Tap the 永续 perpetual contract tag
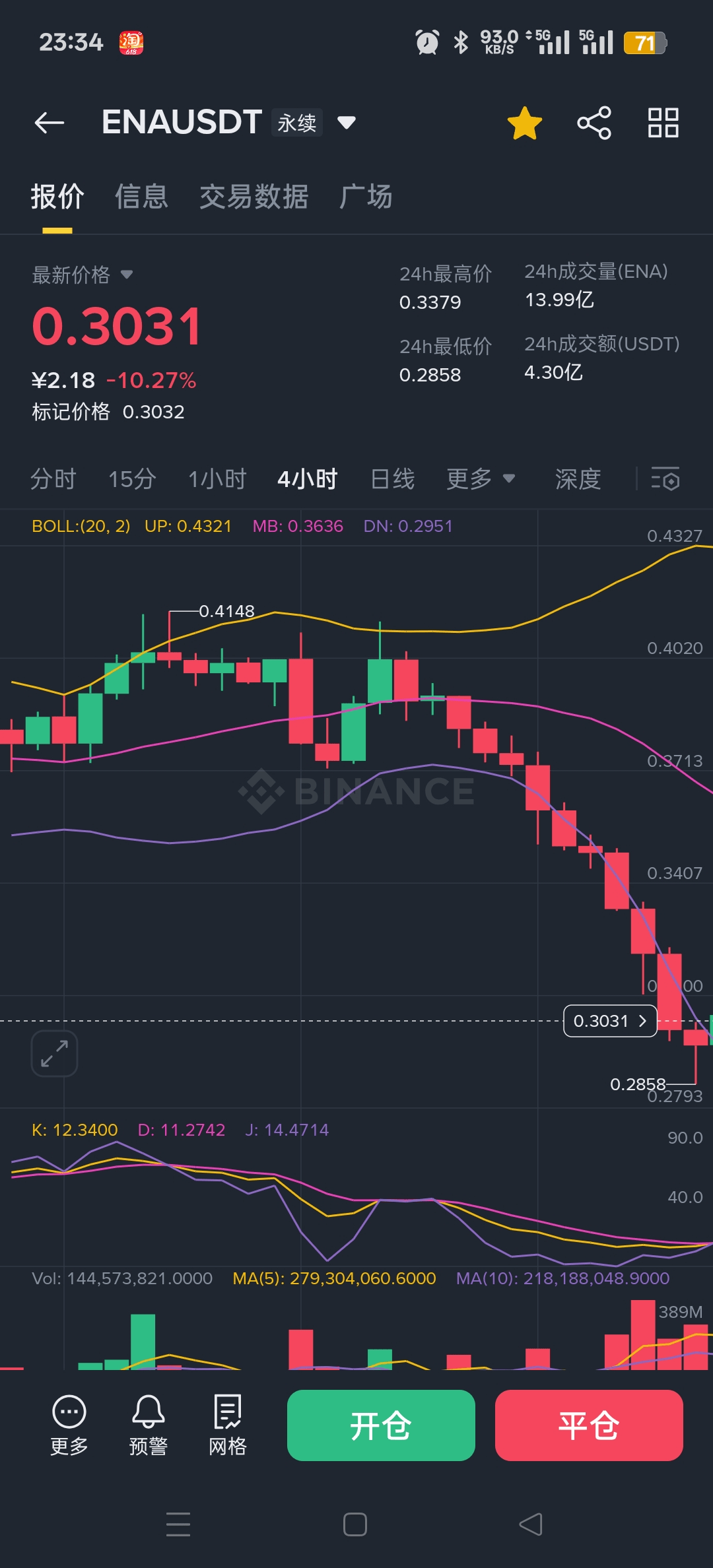 point(297,123)
